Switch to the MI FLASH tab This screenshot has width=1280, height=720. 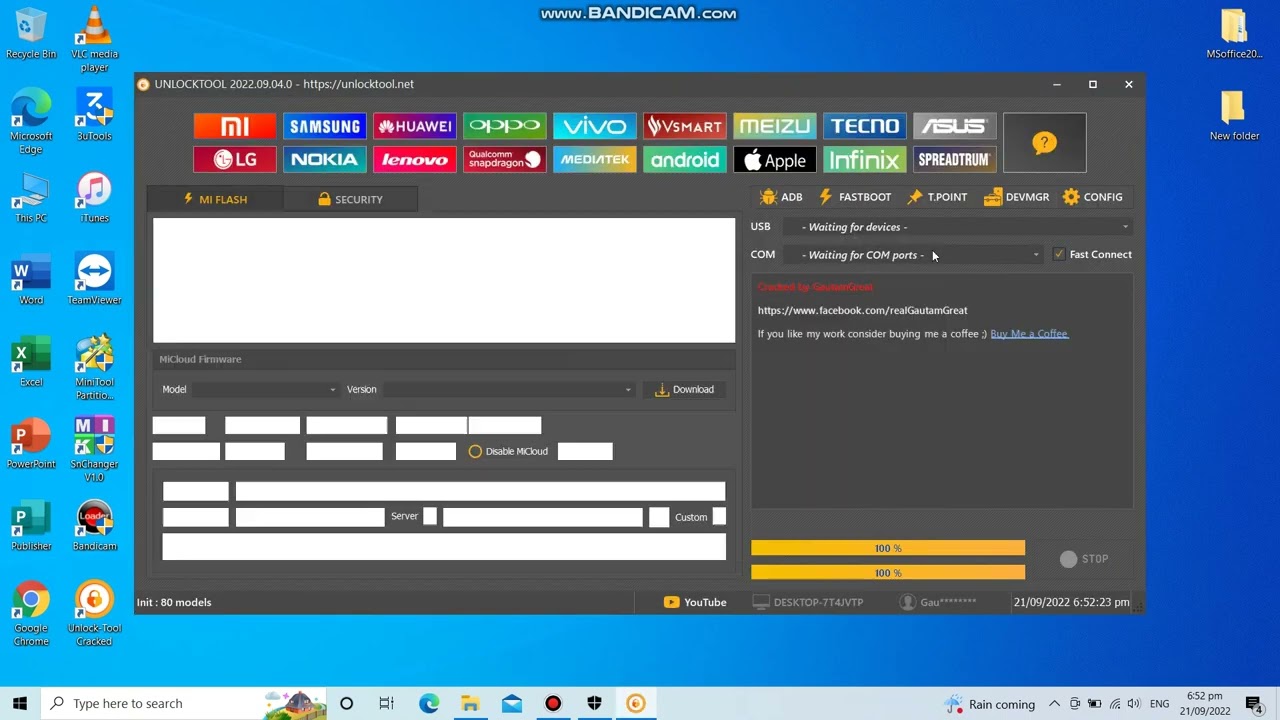(x=215, y=199)
